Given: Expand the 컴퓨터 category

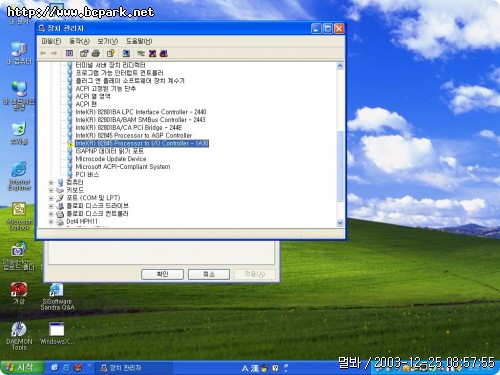Looking at the screenshot, I should coord(51,182).
